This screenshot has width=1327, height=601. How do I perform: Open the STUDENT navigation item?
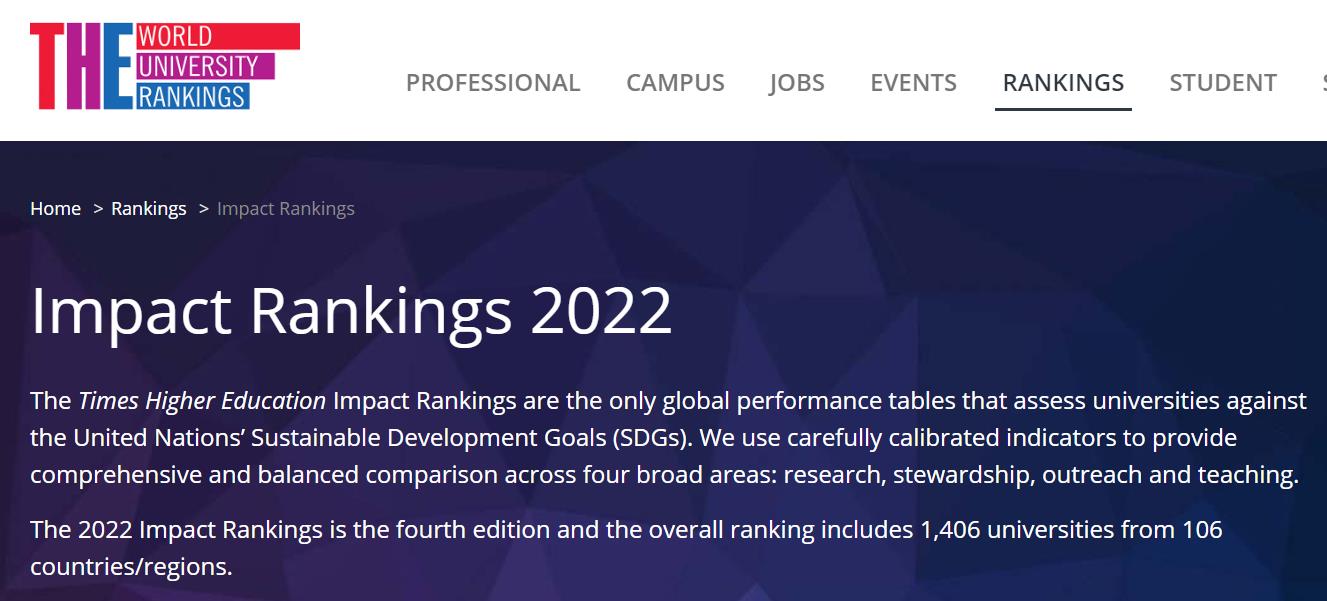coord(1223,82)
